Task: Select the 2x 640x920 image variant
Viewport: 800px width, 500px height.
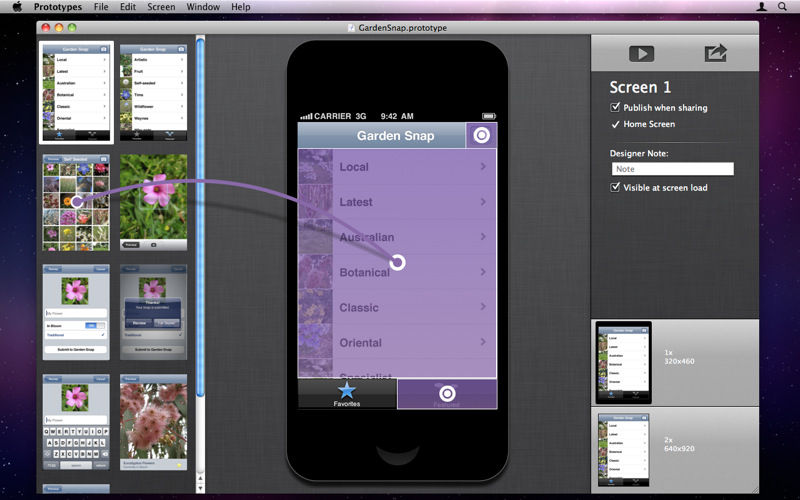Action: [x=675, y=450]
